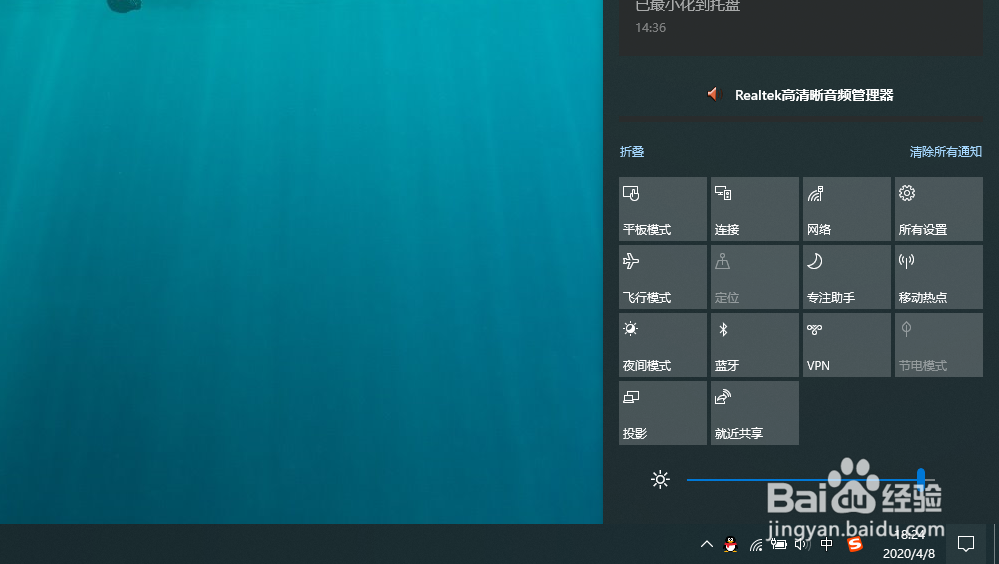Switch the 中 input language indicator
999x564 pixels.
pyautogui.click(x=826, y=544)
